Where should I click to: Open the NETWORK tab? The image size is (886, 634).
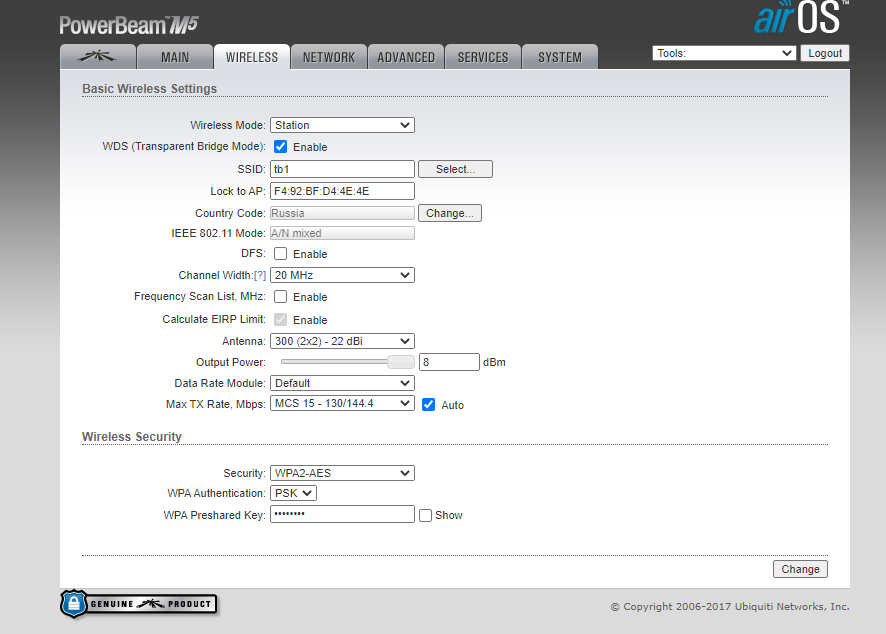329,57
